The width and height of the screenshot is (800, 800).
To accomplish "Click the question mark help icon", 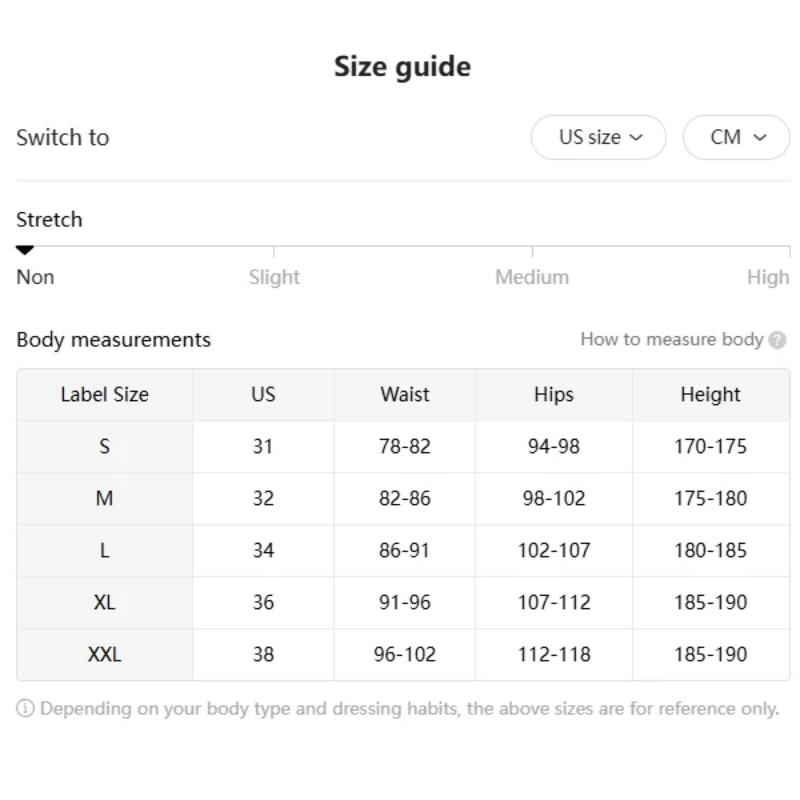I will 778,340.
